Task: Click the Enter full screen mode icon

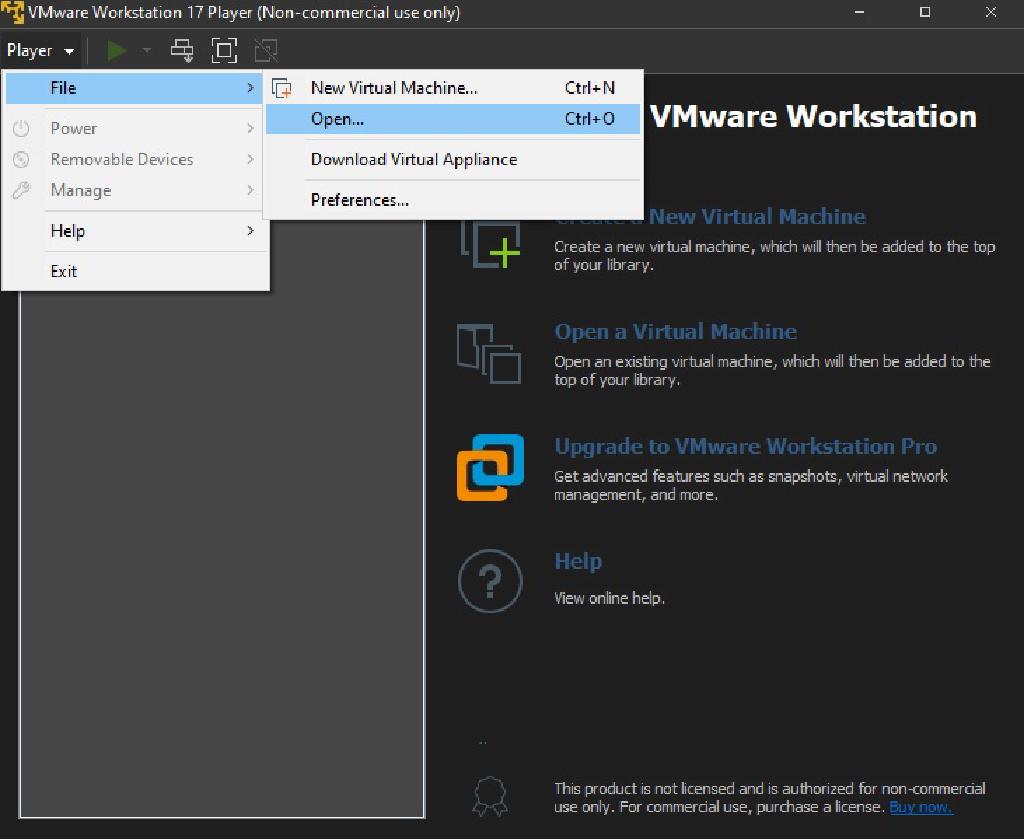Action: click(x=224, y=50)
